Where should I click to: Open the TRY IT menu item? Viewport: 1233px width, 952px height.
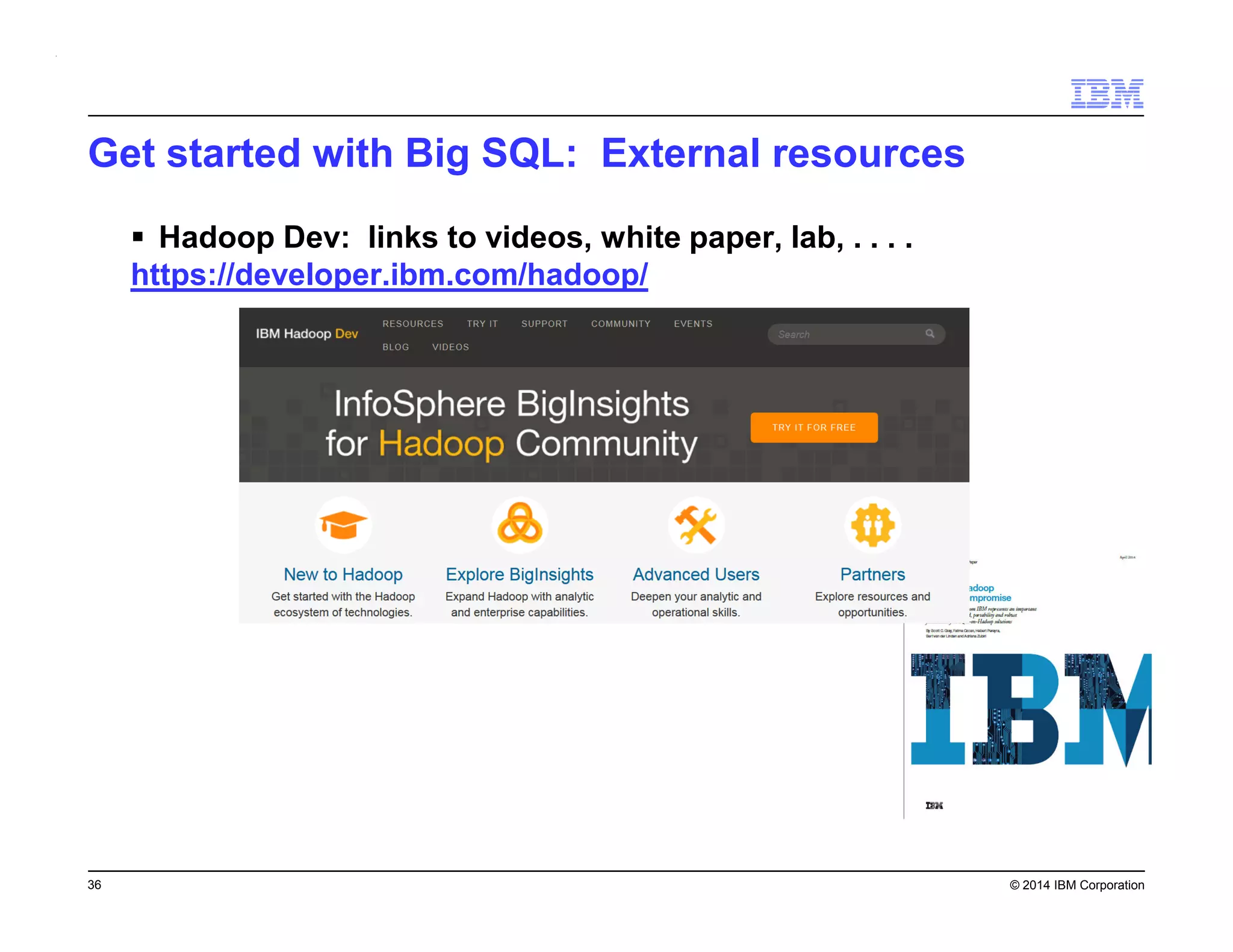point(482,324)
